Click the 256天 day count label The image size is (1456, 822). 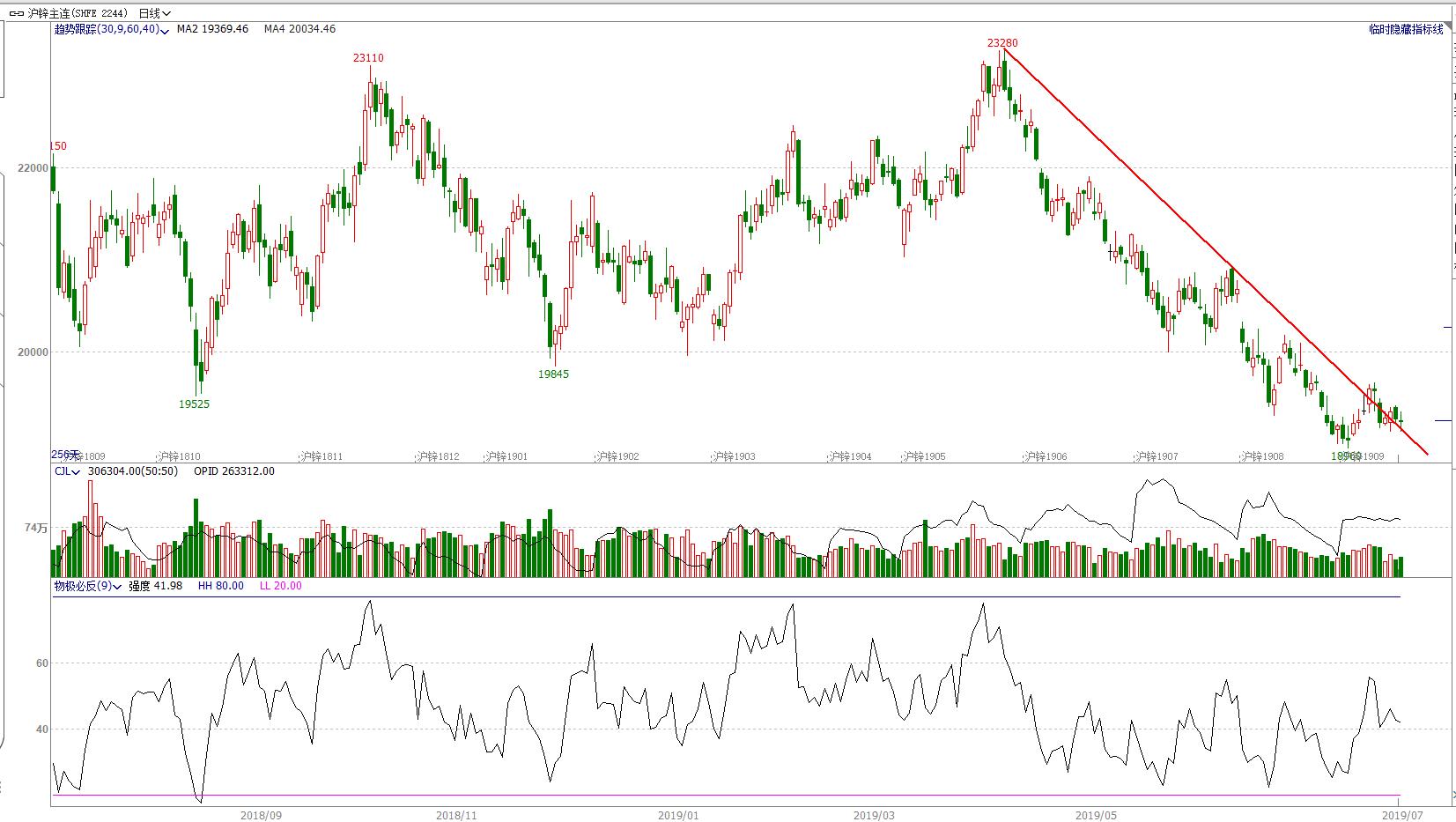coord(65,454)
